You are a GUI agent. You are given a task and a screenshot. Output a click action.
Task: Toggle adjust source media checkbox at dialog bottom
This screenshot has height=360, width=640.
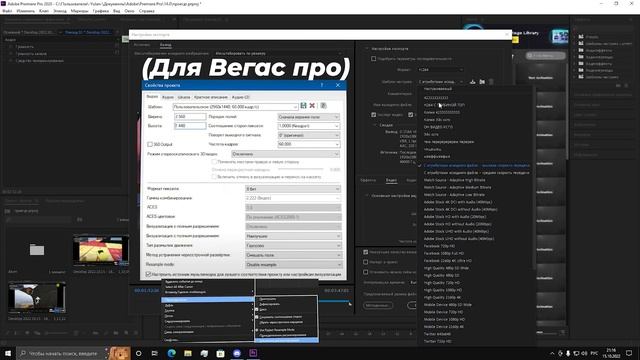148,274
